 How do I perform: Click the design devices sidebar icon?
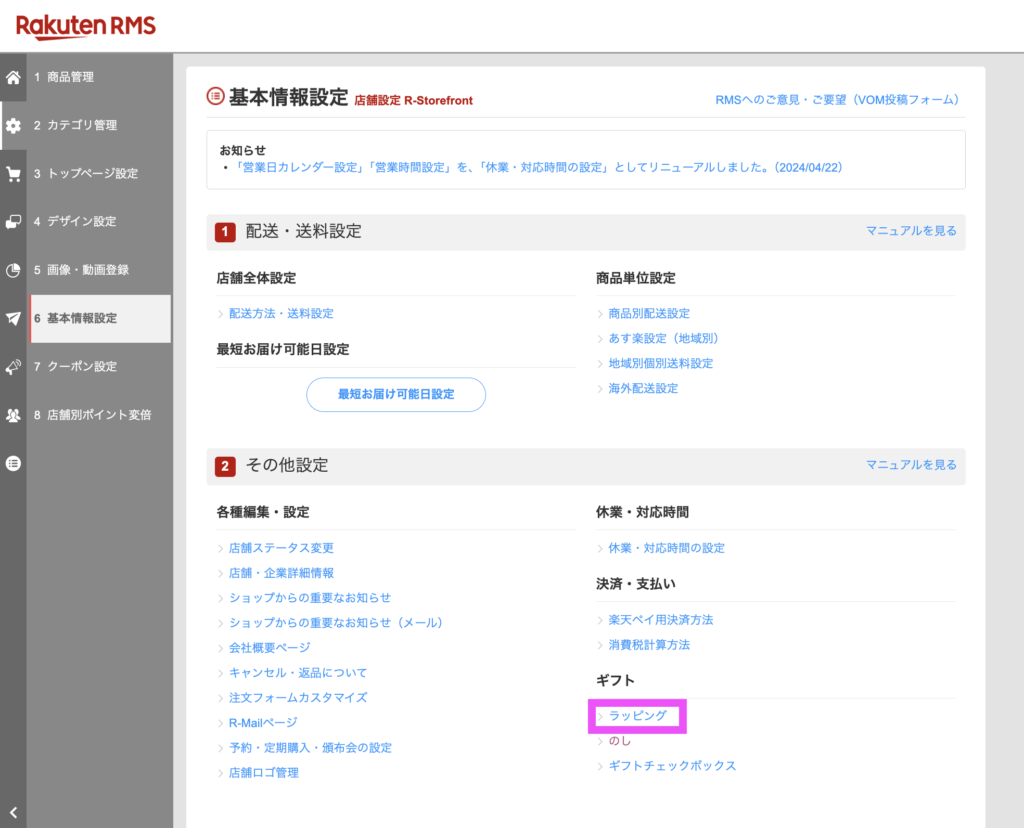13,222
